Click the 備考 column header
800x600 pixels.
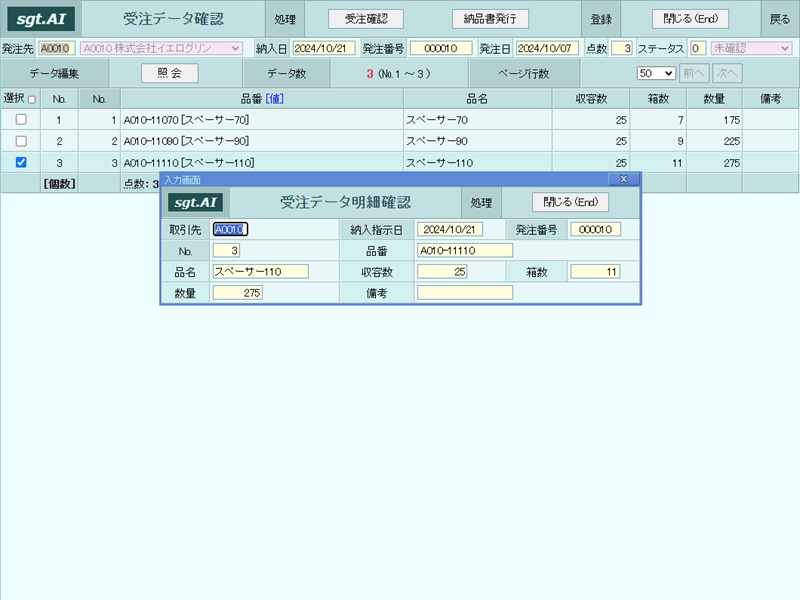click(x=770, y=98)
